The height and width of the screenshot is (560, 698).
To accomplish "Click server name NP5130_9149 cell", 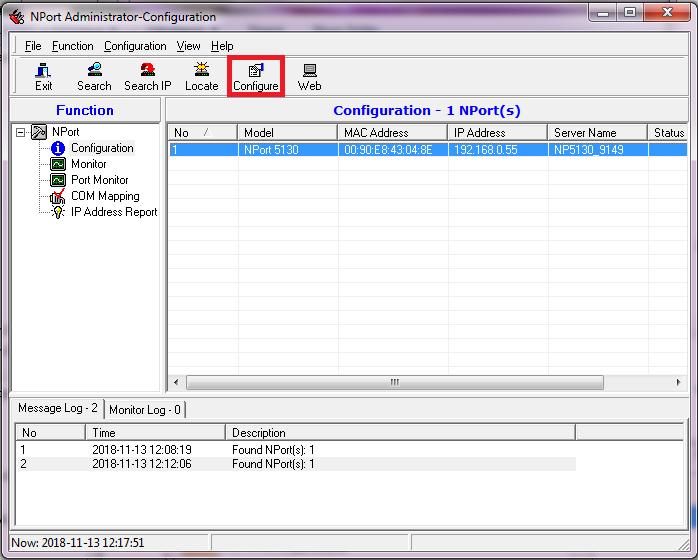I will click(x=597, y=150).
